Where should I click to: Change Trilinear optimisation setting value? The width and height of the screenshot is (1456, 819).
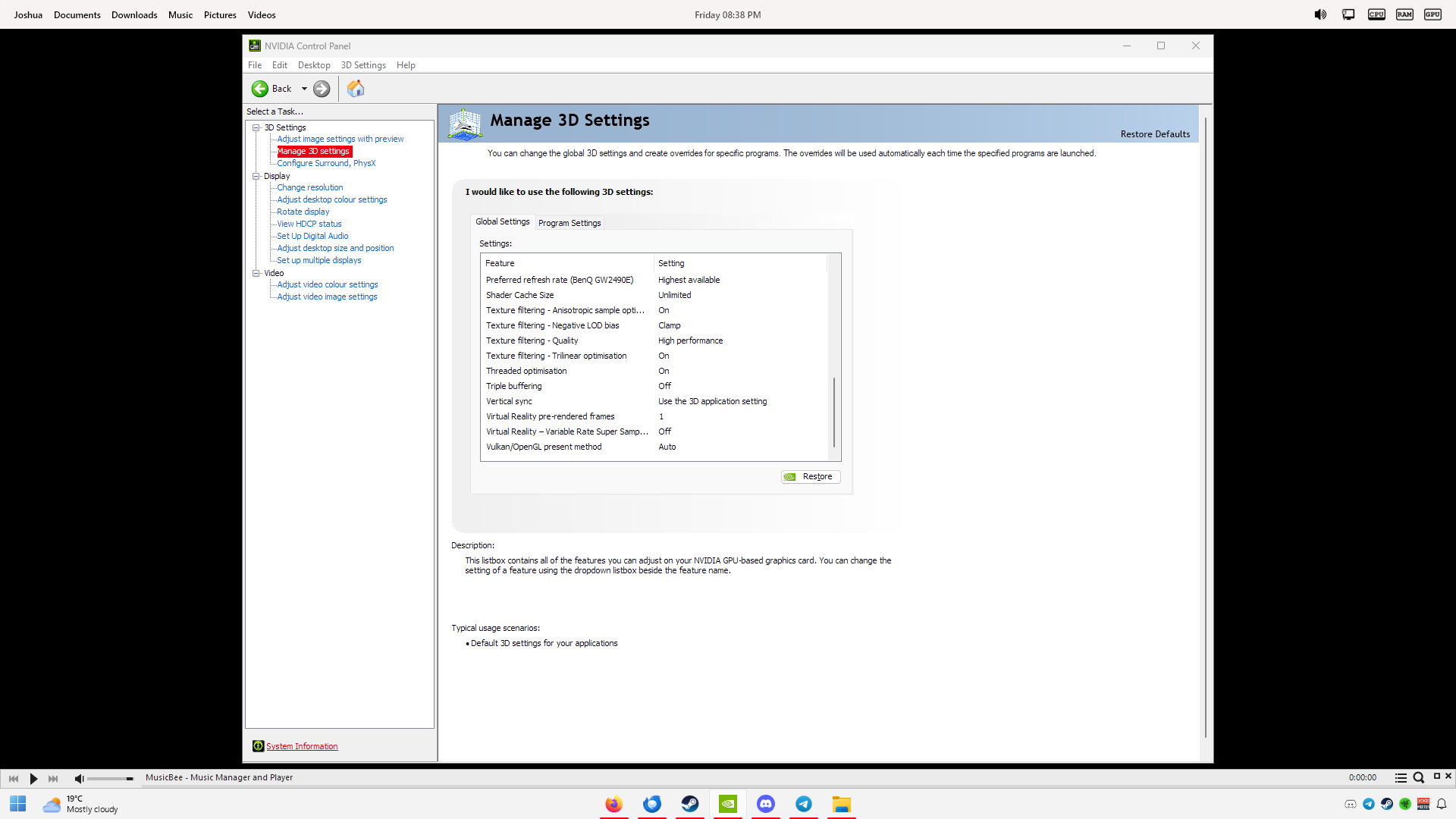pyautogui.click(x=664, y=356)
